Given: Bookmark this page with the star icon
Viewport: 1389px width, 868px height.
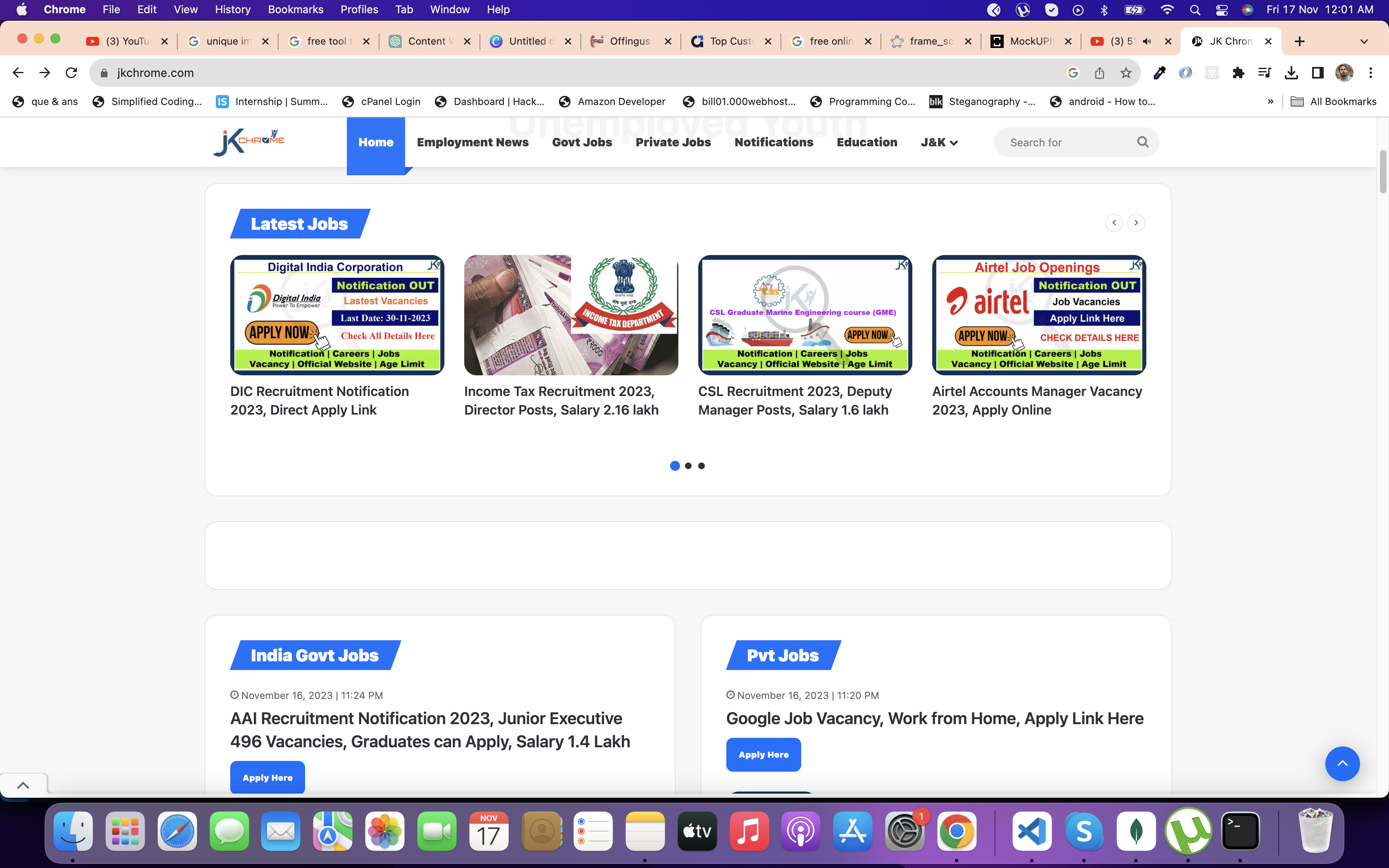Looking at the screenshot, I should click(x=1126, y=73).
